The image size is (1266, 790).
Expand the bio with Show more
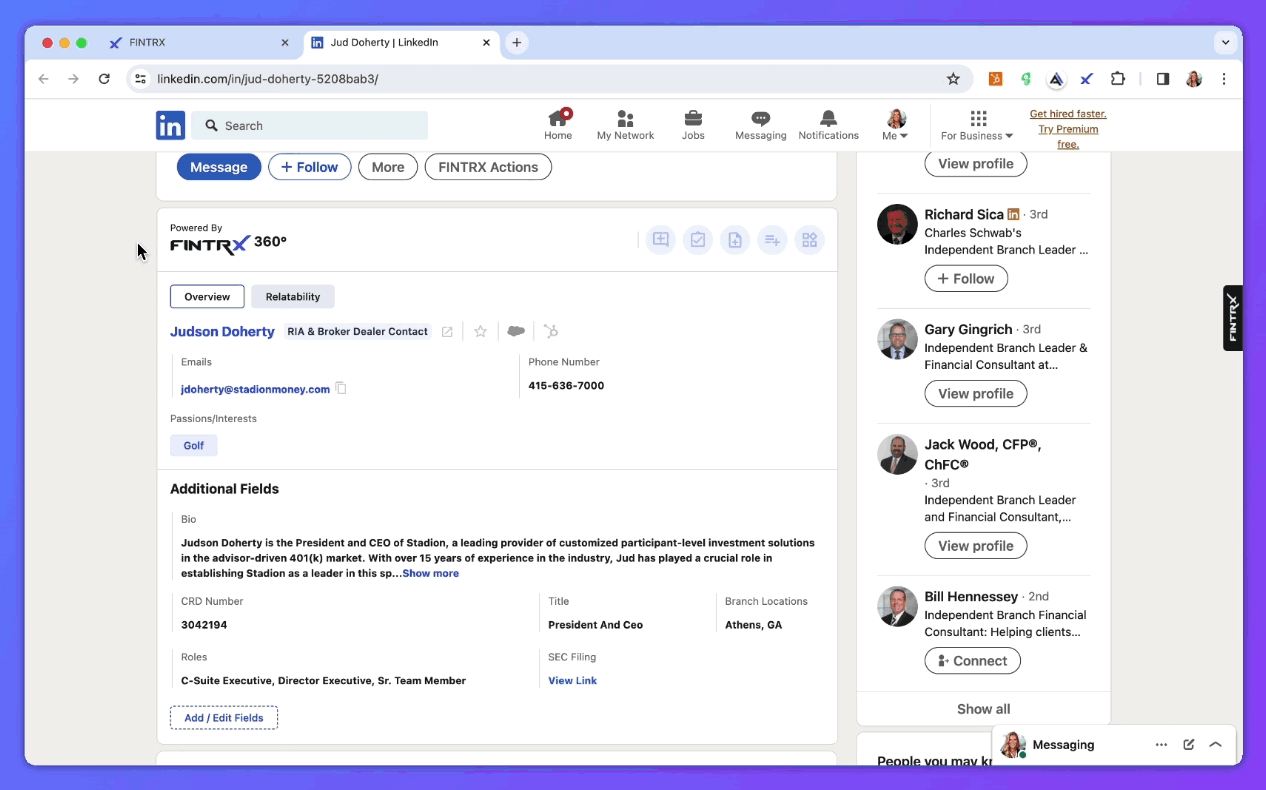pos(430,574)
